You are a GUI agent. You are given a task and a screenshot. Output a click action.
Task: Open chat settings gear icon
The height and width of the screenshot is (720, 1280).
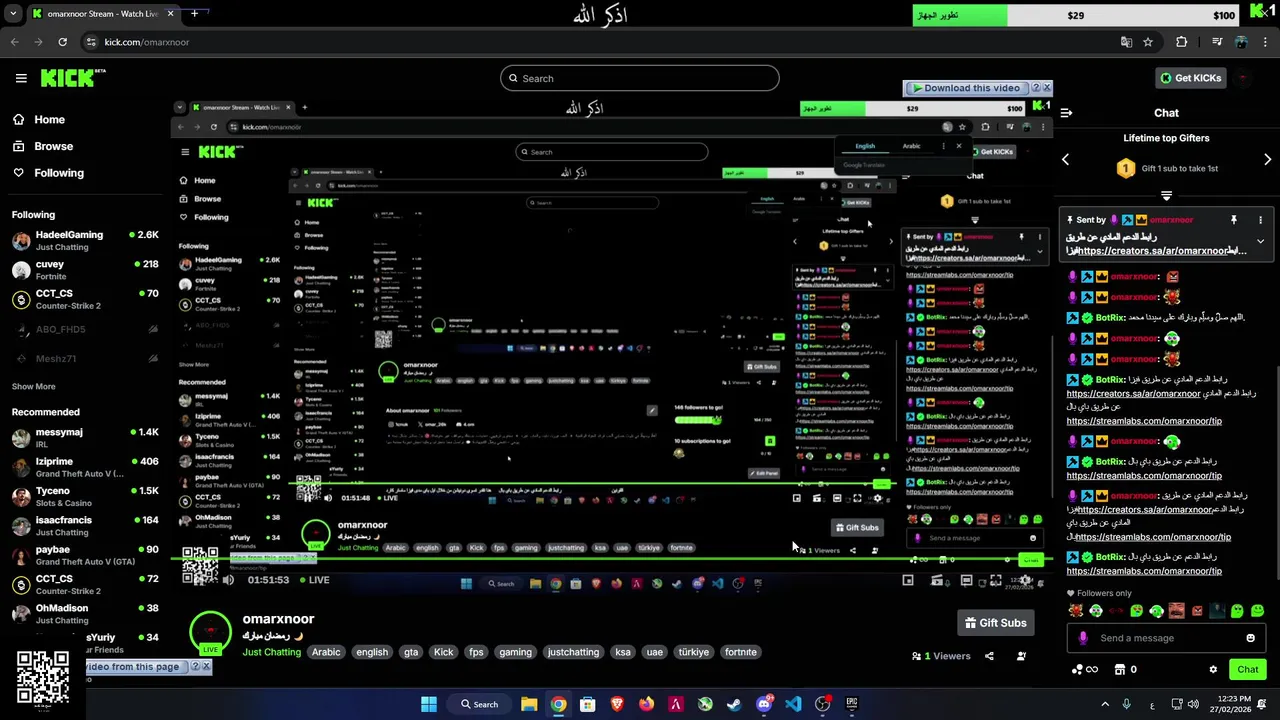click(1213, 669)
